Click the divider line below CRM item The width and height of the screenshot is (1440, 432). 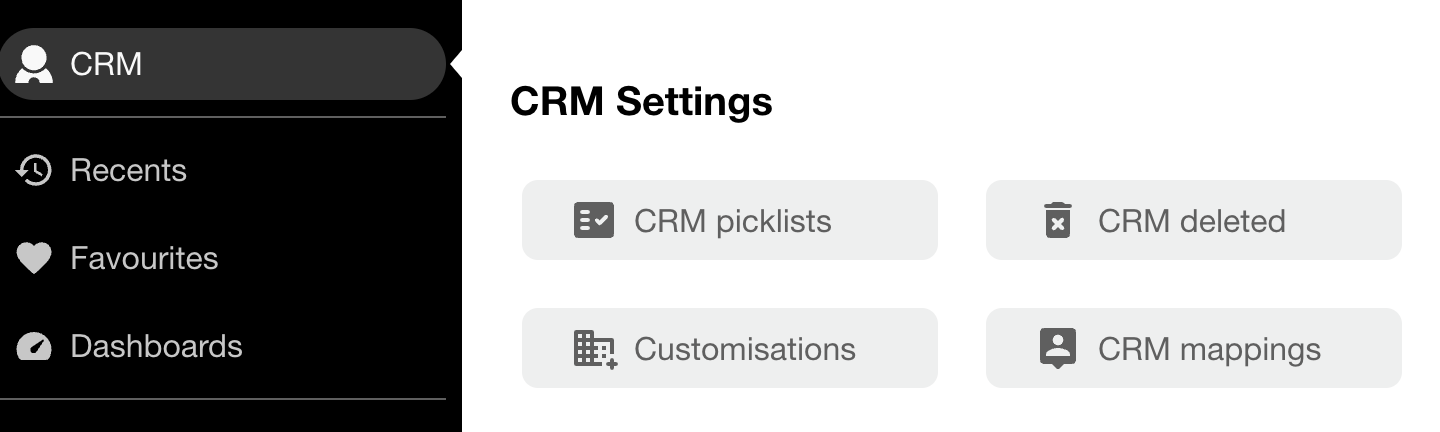tap(222, 117)
